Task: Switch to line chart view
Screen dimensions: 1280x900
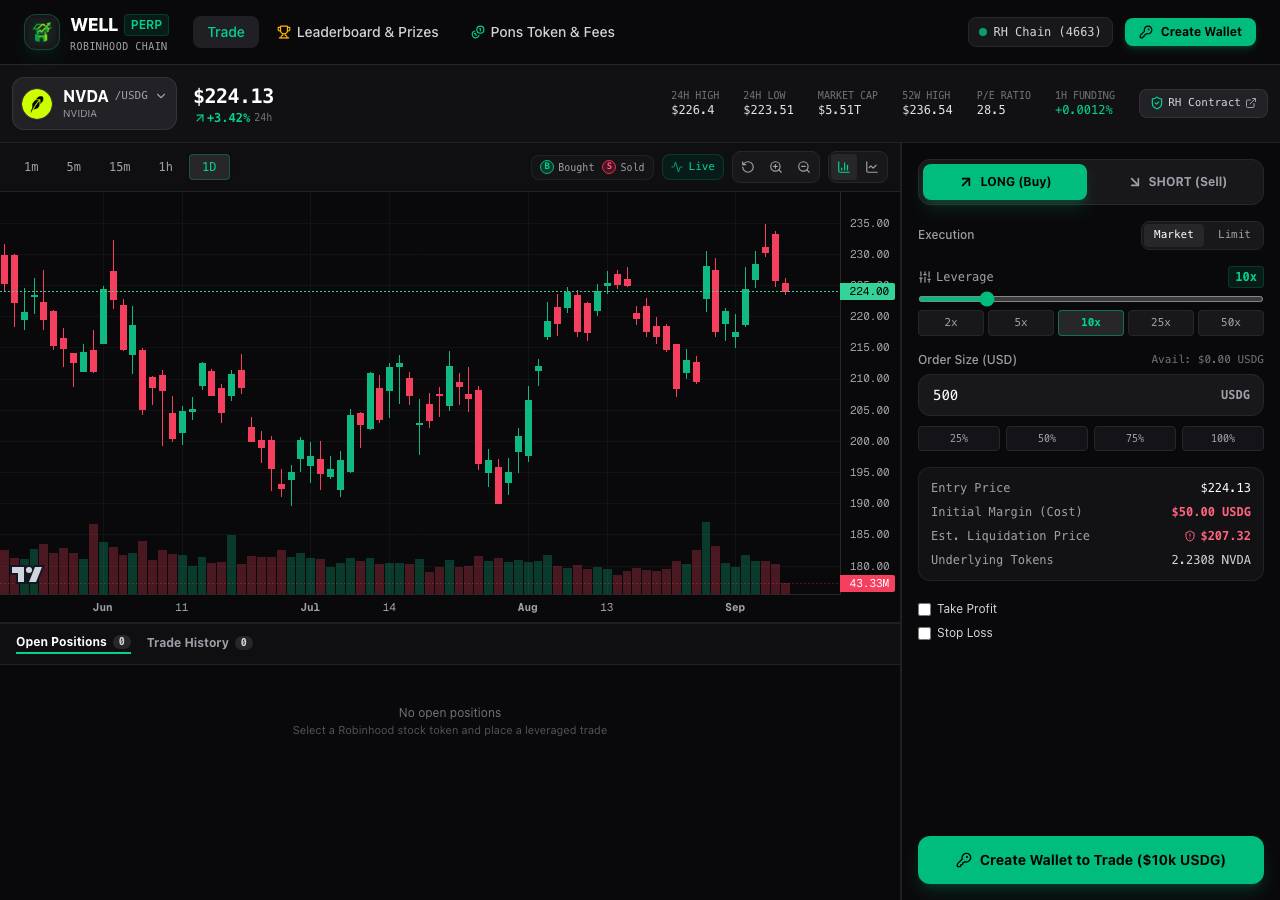Action: (872, 167)
